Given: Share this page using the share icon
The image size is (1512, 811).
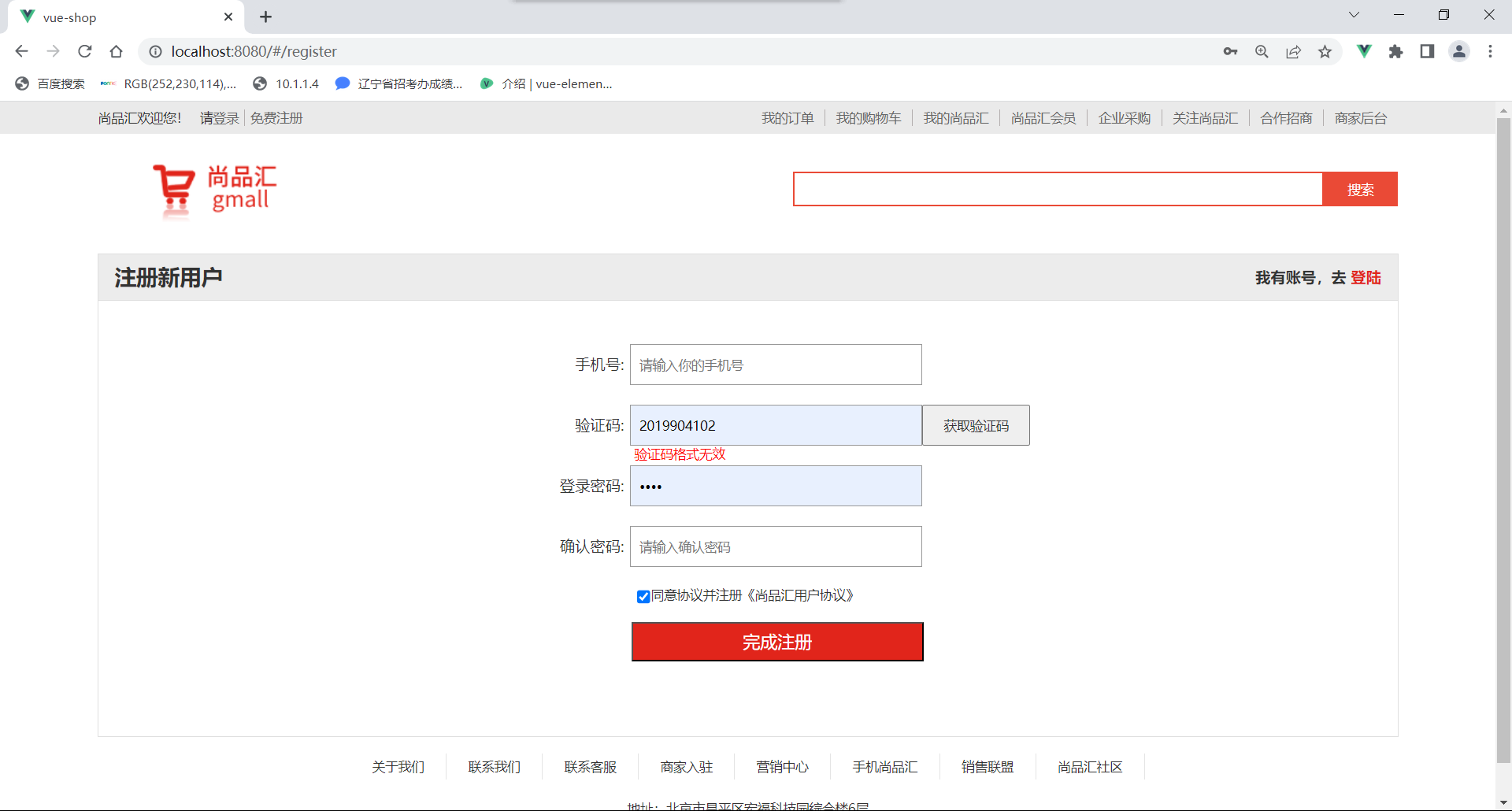Looking at the screenshot, I should [x=1293, y=51].
